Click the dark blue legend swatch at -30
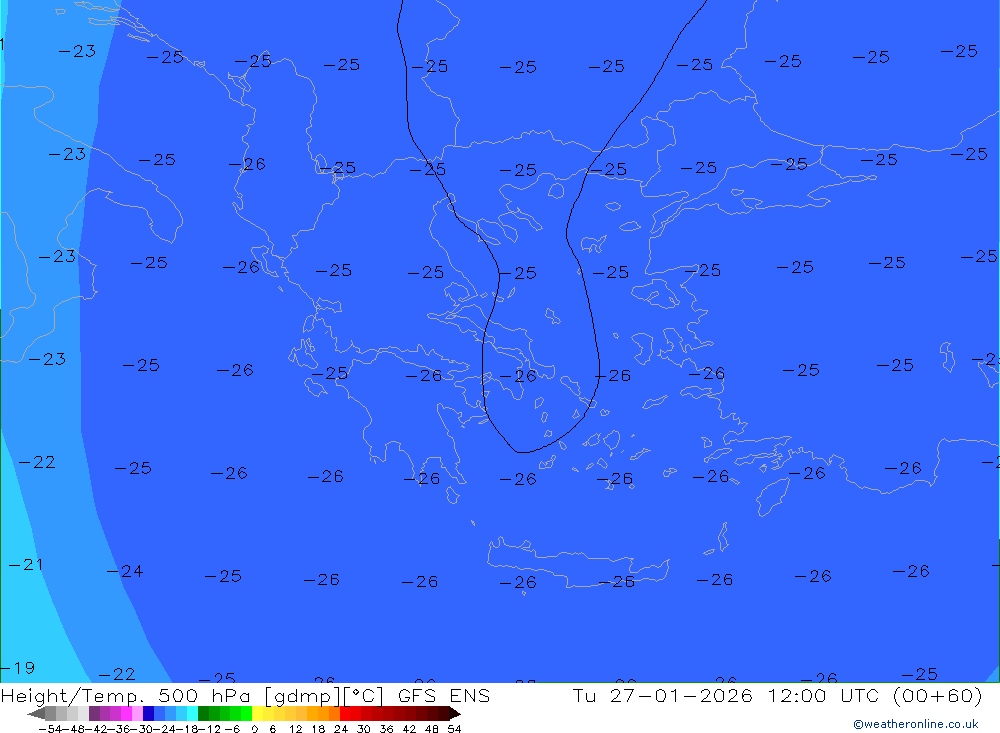1000x733 pixels. 148,713
